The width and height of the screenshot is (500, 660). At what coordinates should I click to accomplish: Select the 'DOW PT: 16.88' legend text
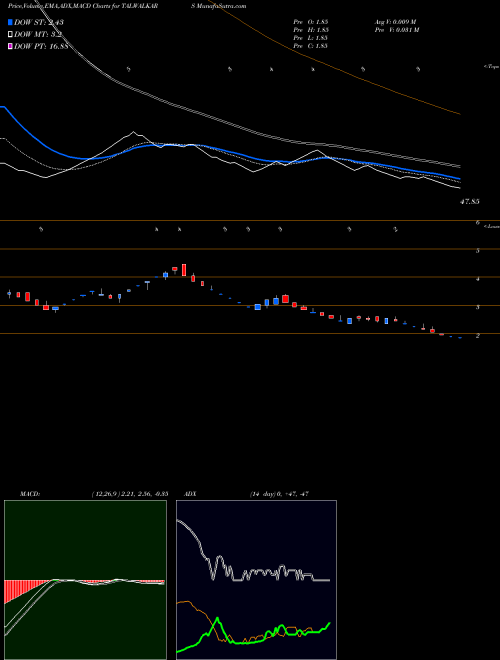(x=41, y=46)
